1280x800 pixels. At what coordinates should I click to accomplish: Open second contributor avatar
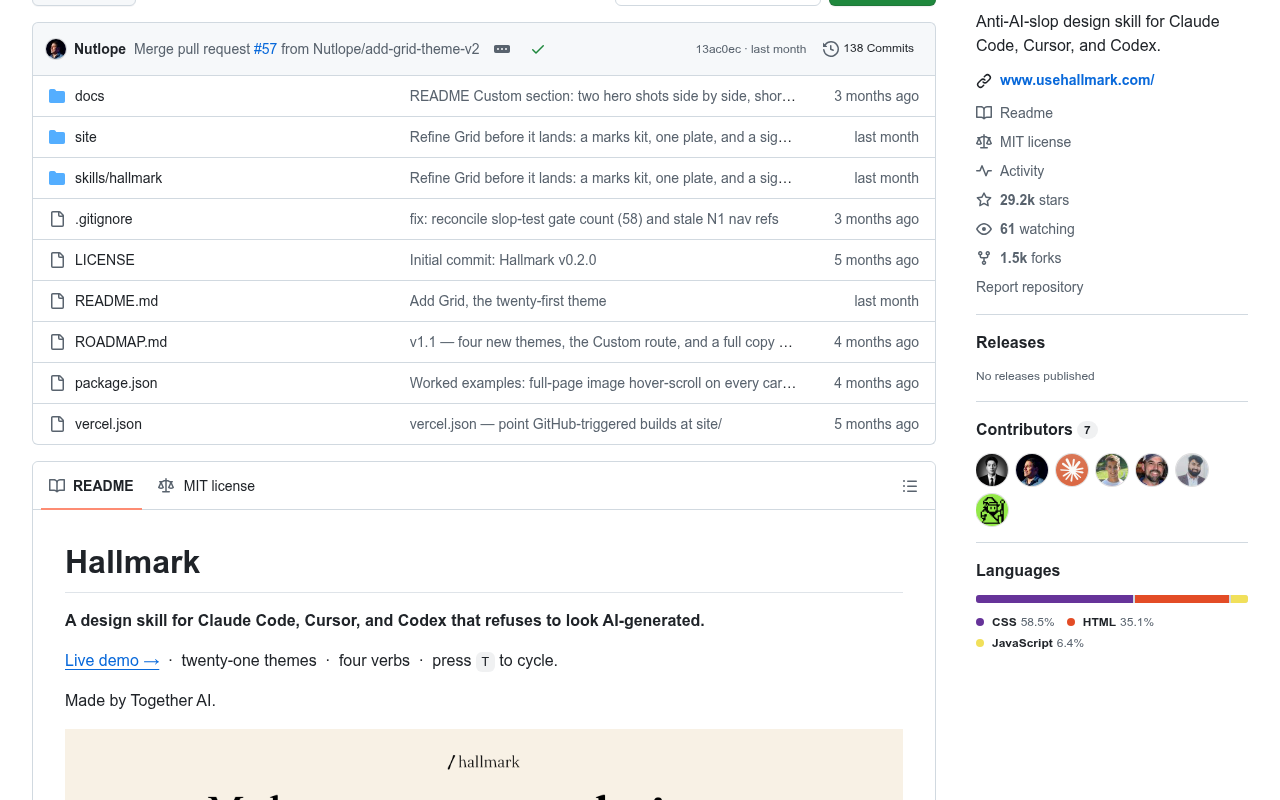pos(1032,470)
